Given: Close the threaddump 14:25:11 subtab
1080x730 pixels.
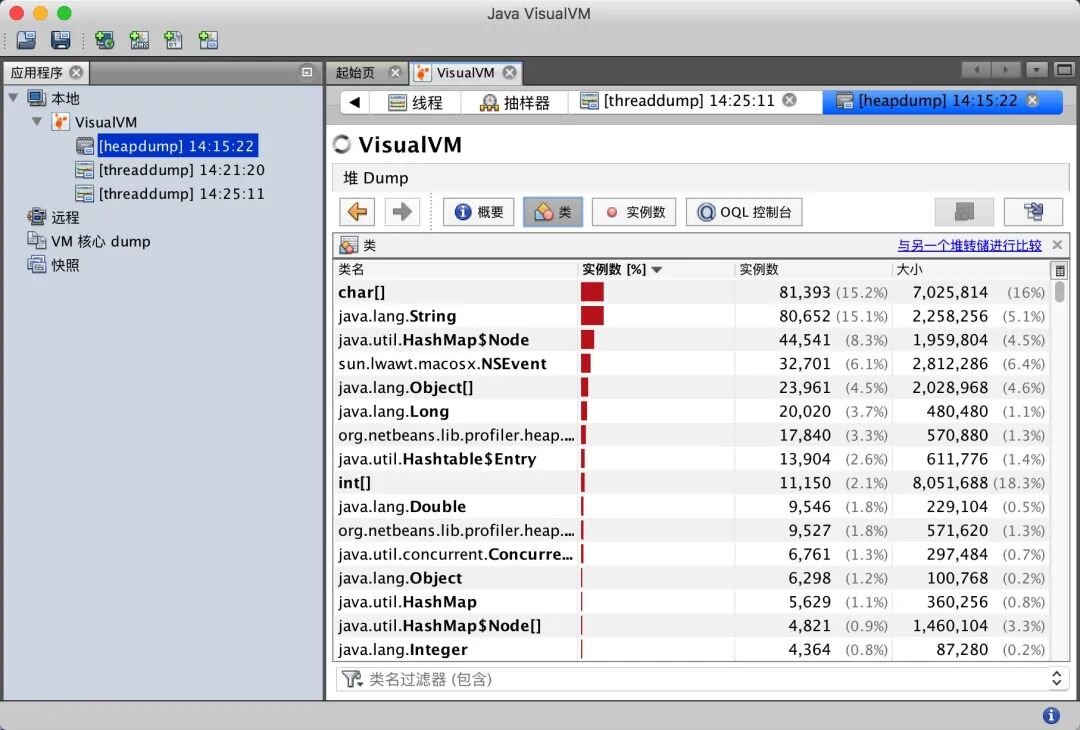Looking at the screenshot, I should point(789,100).
